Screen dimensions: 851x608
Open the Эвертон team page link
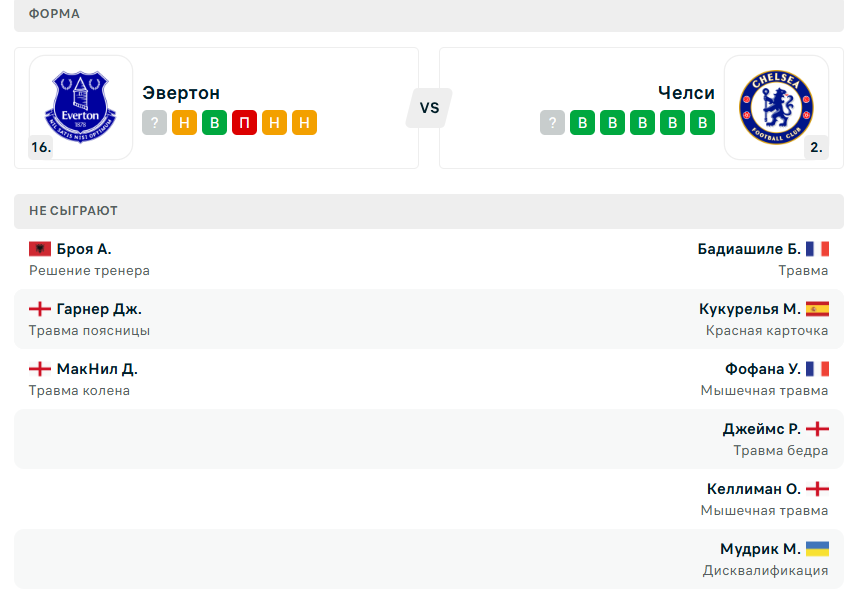pyautogui.click(x=181, y=93)
